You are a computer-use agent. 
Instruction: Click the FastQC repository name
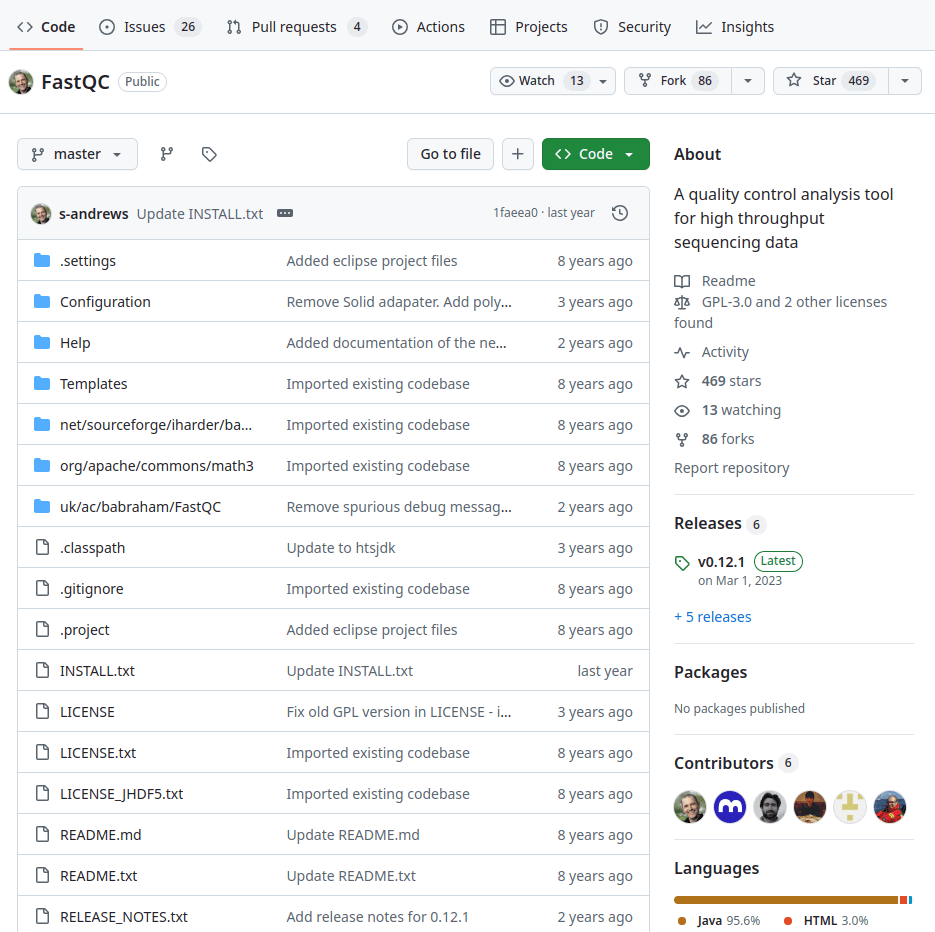tap(75, 82)
